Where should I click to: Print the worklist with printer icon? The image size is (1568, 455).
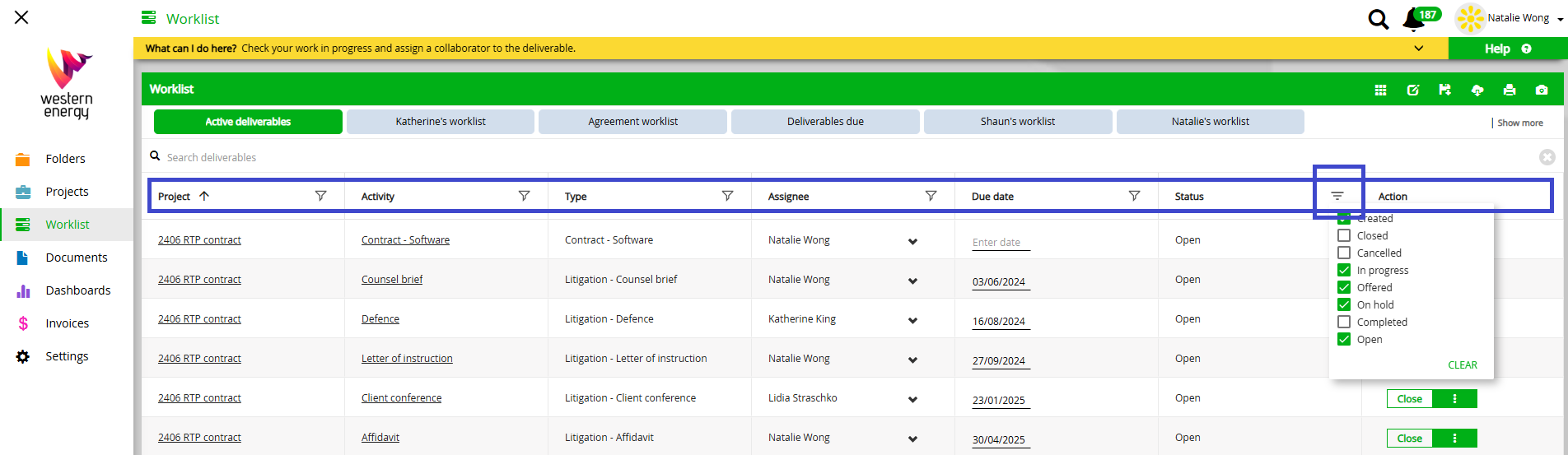coord(1510,90)
